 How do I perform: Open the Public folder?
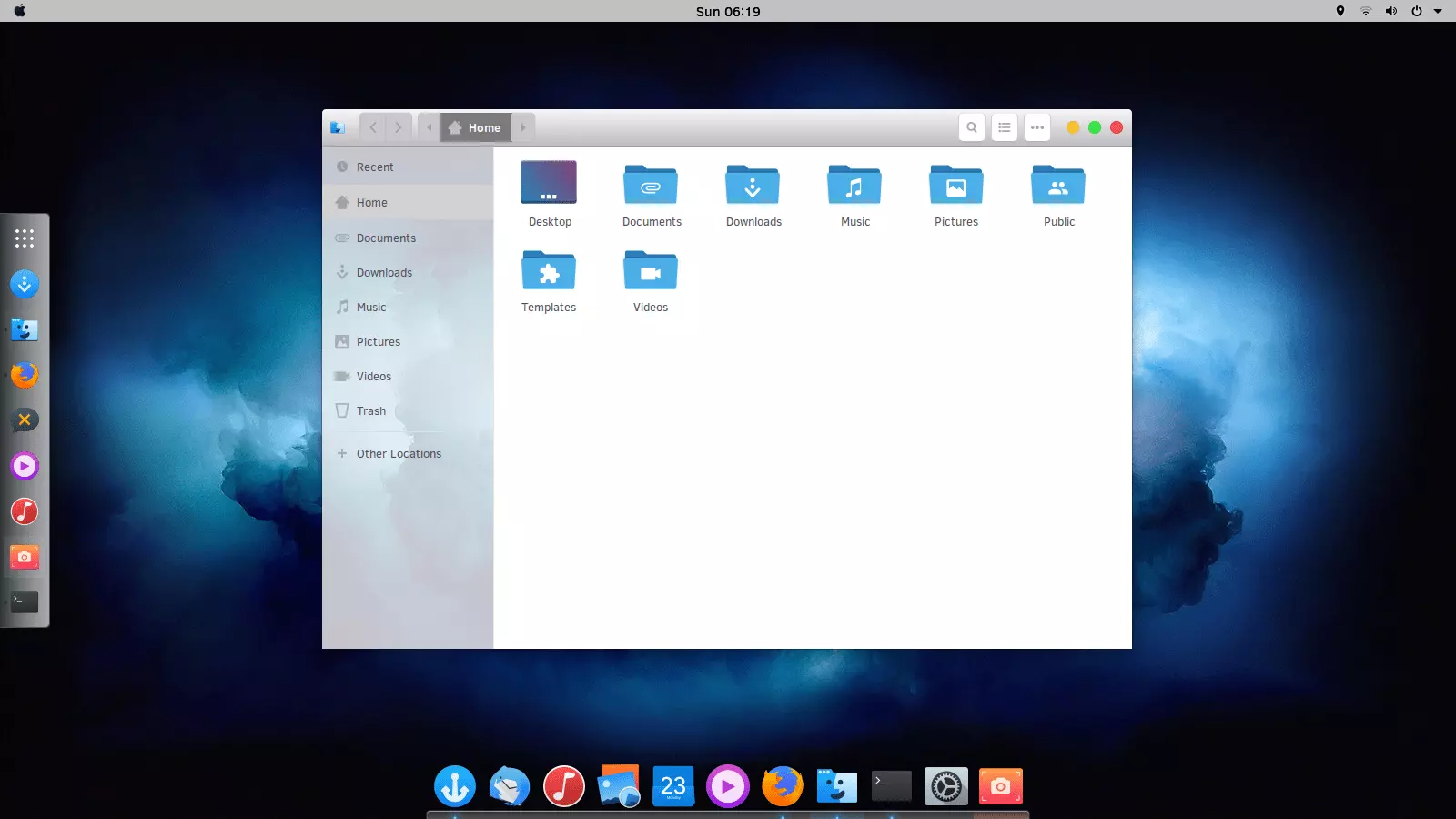click(x=1058, y=187)
